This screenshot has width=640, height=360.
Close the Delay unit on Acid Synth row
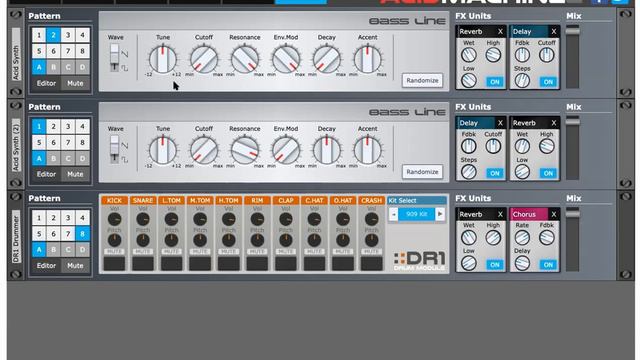coord(553,31)
